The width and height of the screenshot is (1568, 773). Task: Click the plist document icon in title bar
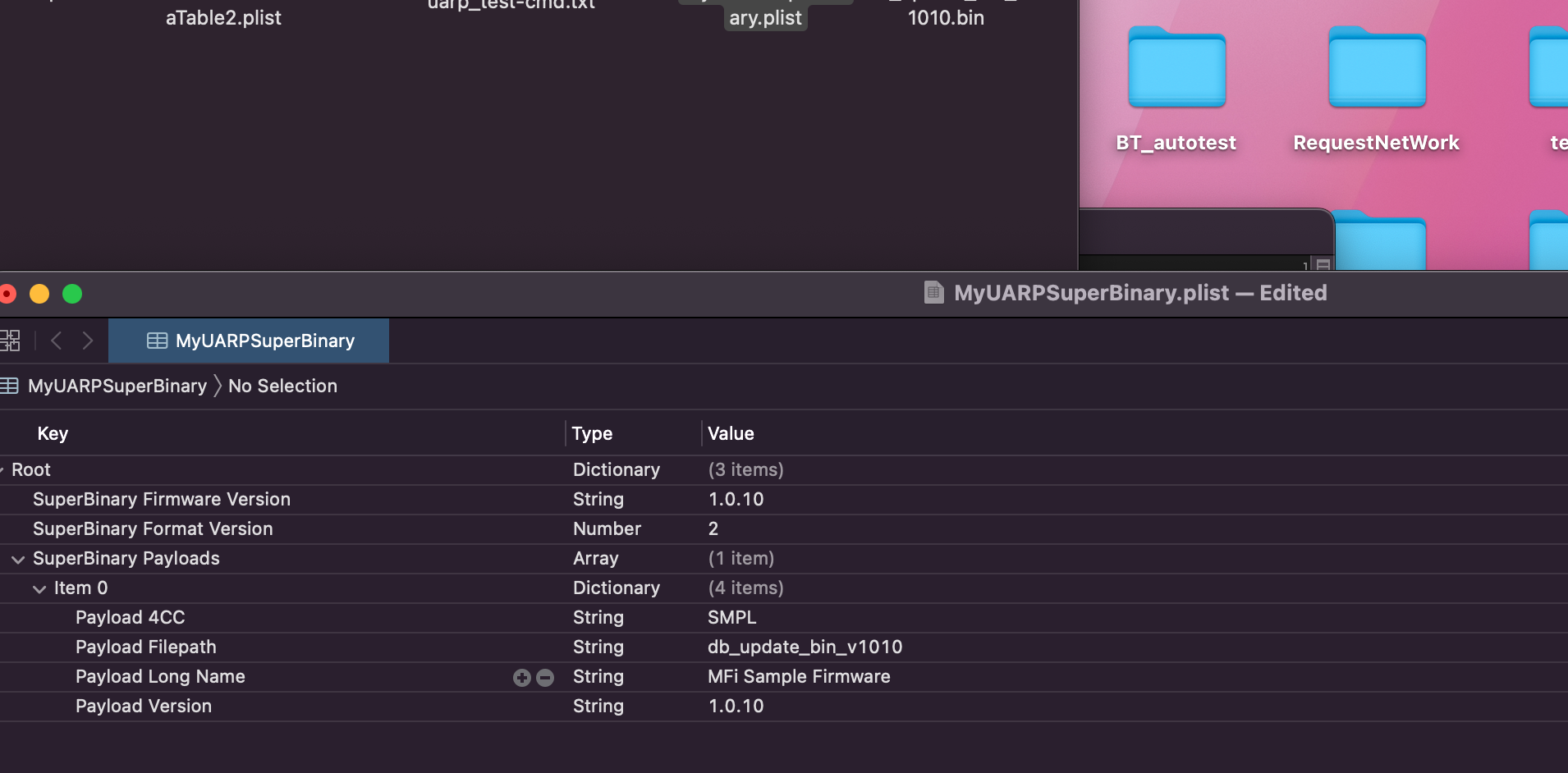point(933,293)
